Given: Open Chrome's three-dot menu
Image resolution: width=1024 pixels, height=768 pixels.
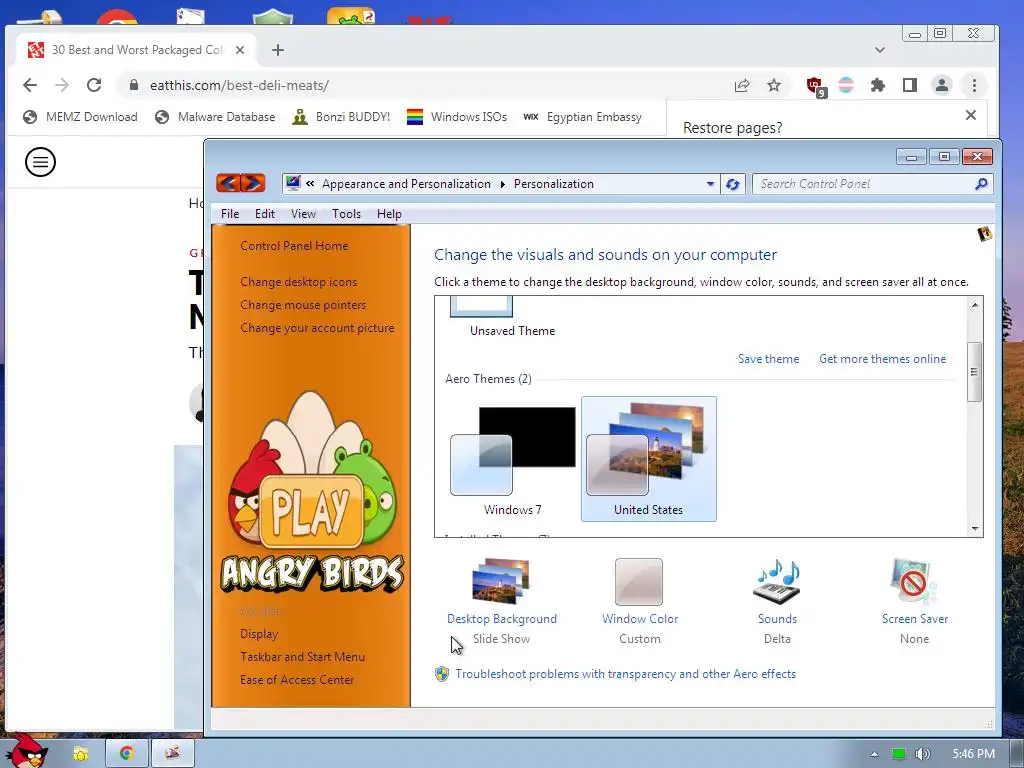Looking at the screenshot, I should click(x=974, y=85).
